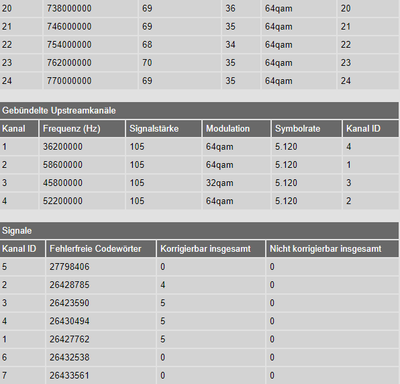Click 'Korrigierbar insgesamt' column header
Viewport: 400px width, 384px height.
211,249
